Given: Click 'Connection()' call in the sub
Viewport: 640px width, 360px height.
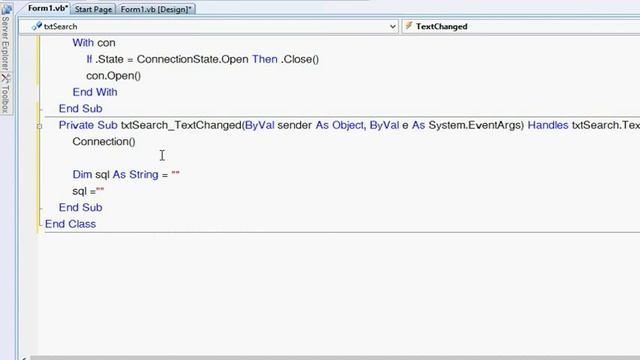Looking at the screenshot, I should 104,142.
